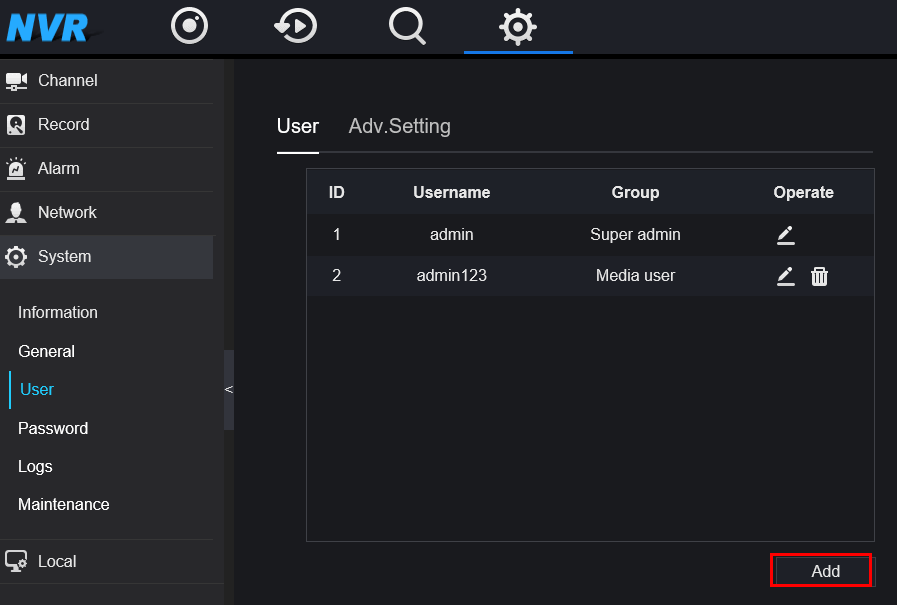
Task: Click the search magnifier icon
Action: 407,26
